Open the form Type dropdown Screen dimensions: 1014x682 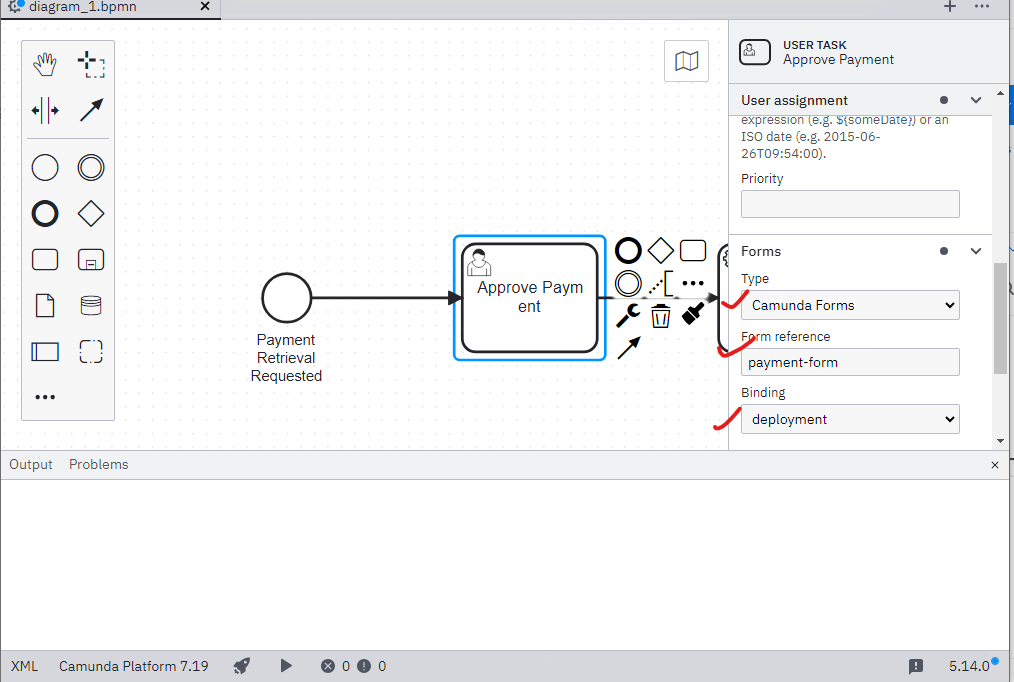[850, 305]
